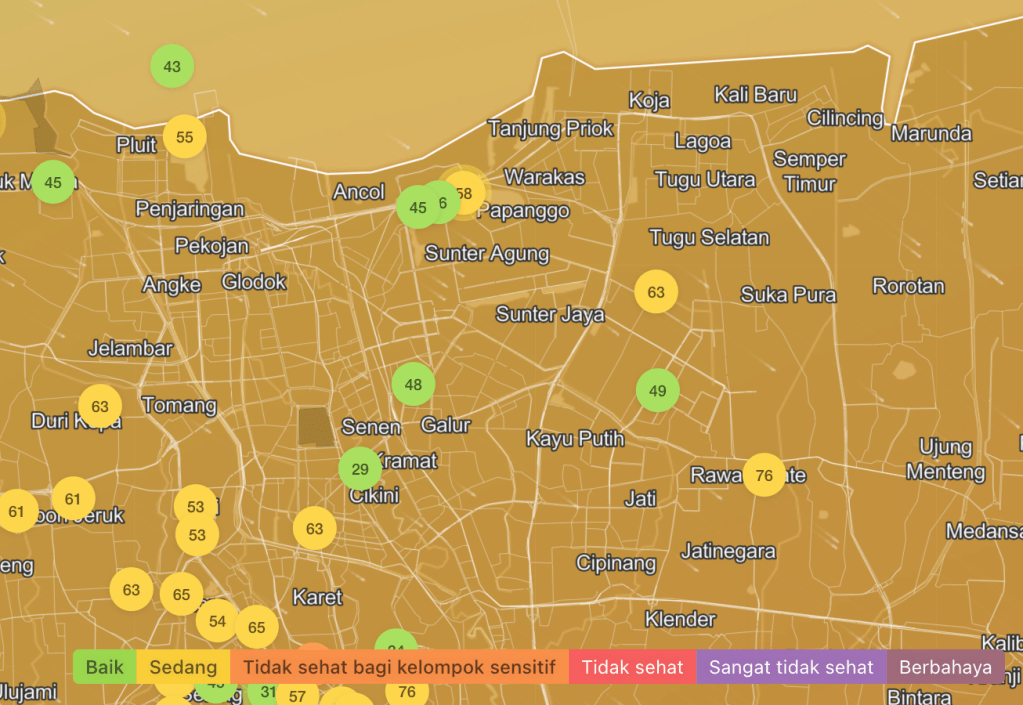Open the 63 marker at Duri Kepa
Screen dimensions: 1023x705
tap(100, 407)
